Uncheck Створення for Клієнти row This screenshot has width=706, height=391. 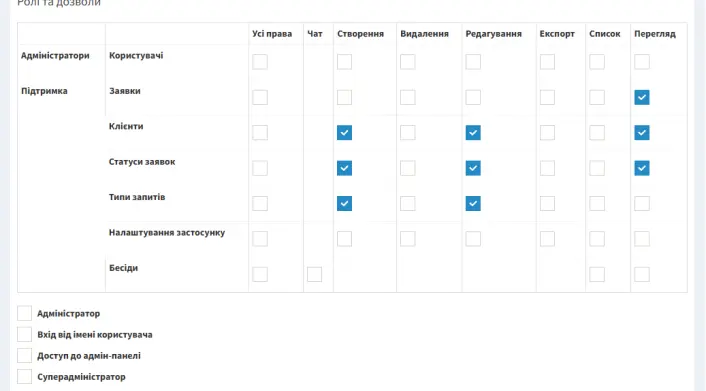pyautogui.click(x=344, y=133)
